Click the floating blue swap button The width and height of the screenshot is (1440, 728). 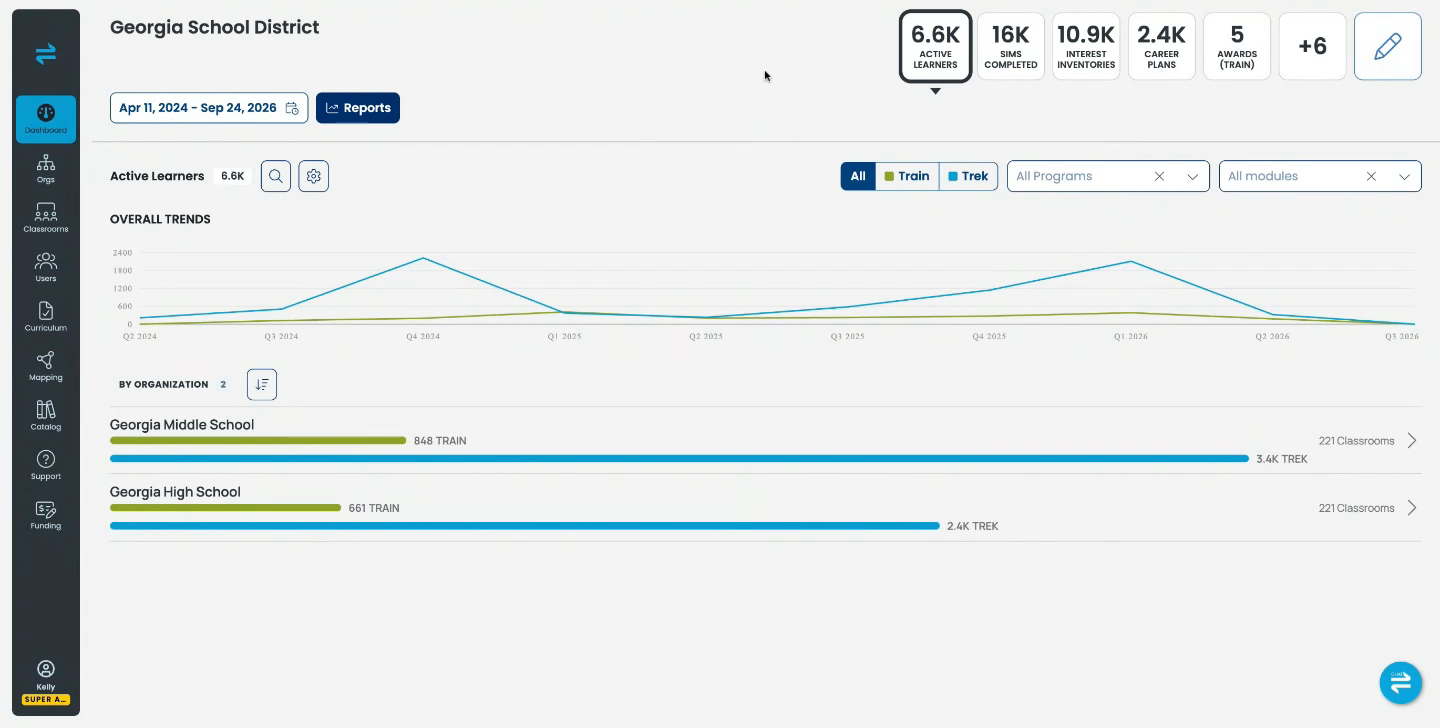point(1400,682)
